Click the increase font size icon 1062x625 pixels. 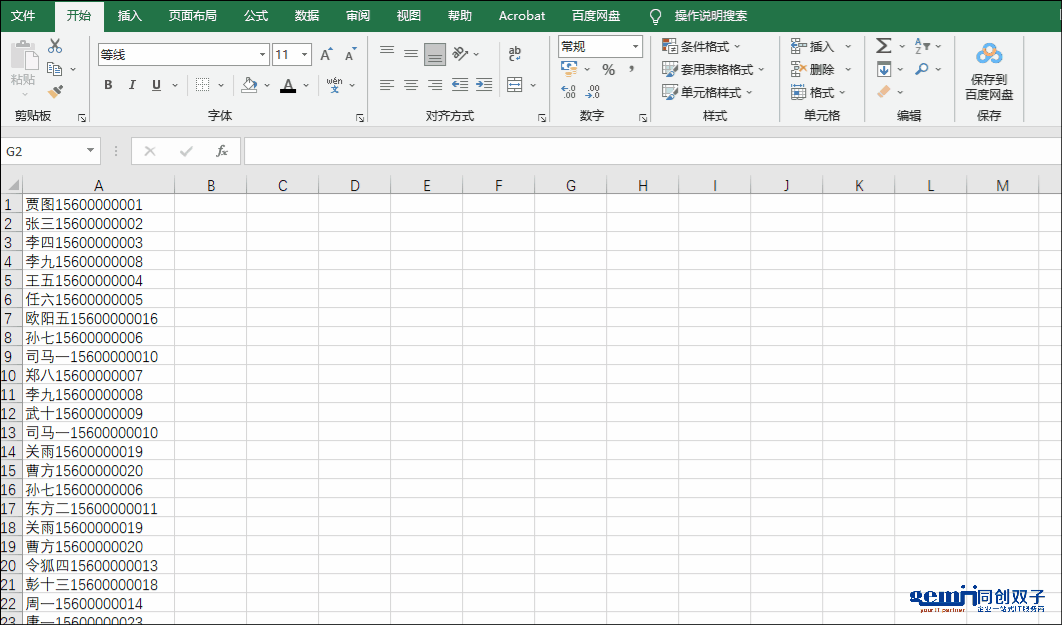coord(326,55)
